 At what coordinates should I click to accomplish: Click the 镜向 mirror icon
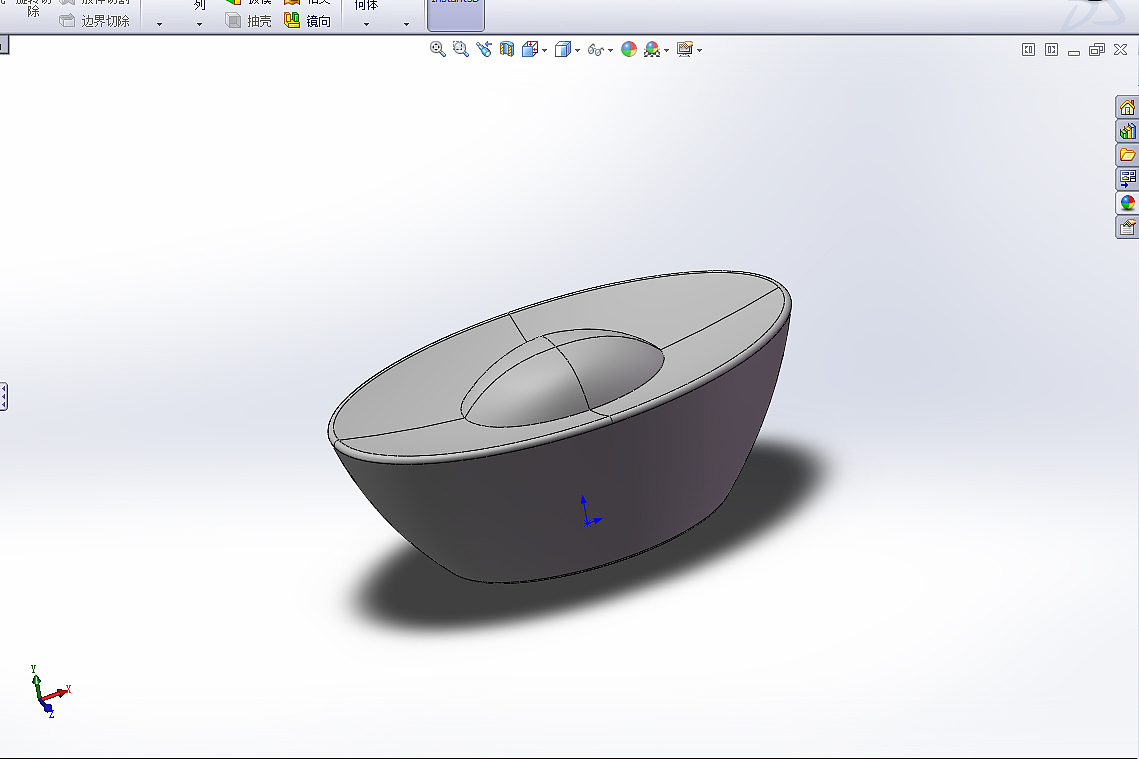[x=292, y=20]
